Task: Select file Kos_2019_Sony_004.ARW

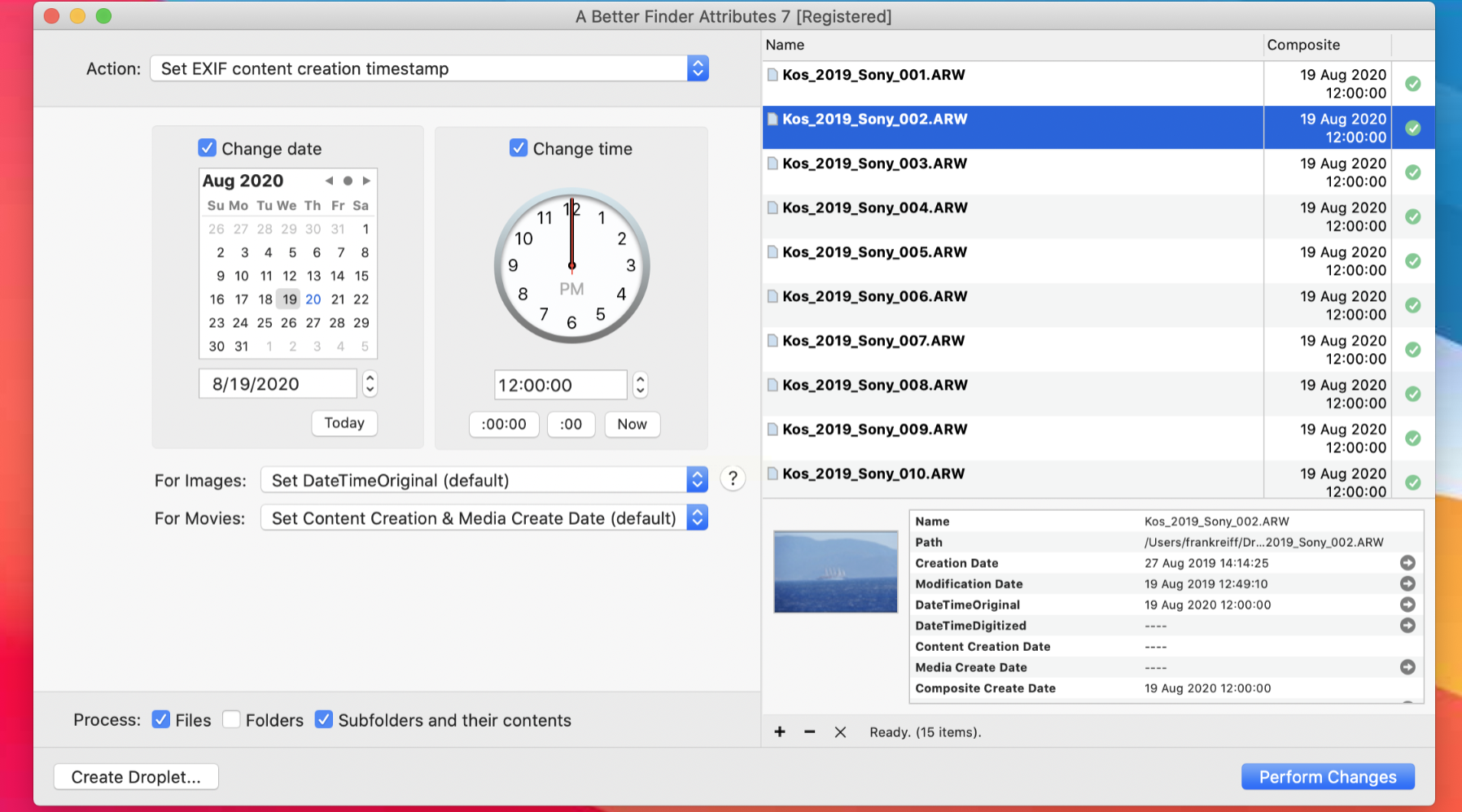Action: pyautogui.click(x=1099, y=216)
